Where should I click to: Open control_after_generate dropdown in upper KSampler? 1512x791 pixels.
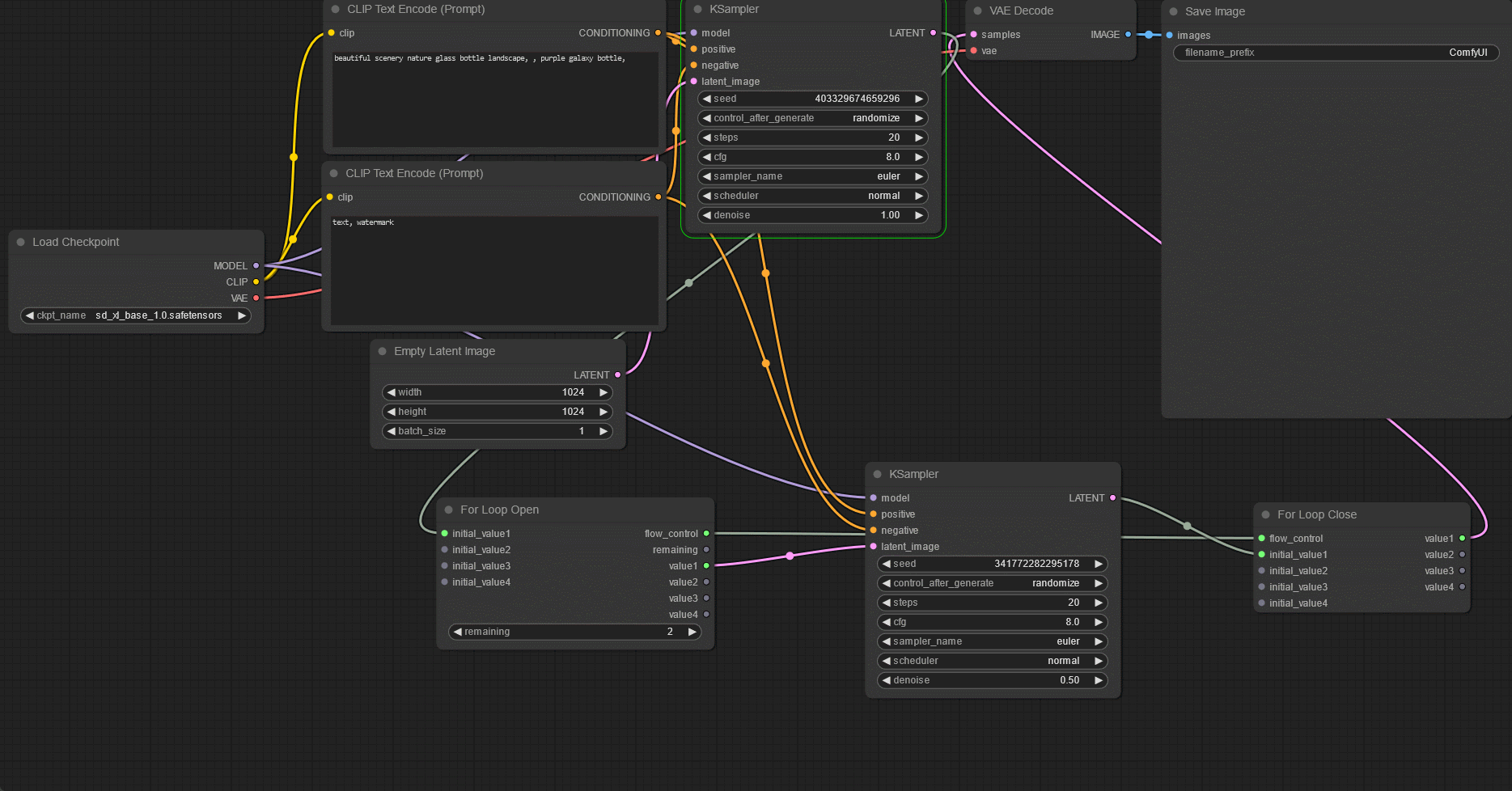(813, 118)
